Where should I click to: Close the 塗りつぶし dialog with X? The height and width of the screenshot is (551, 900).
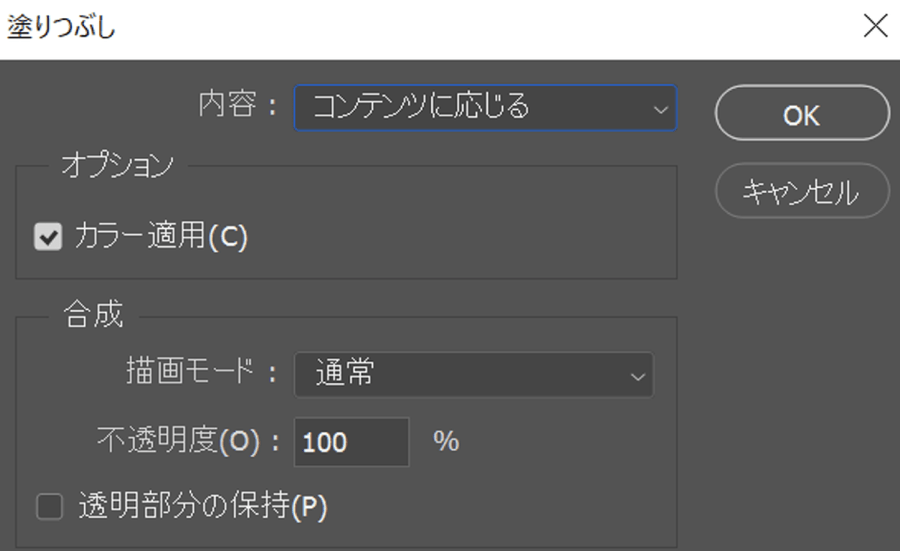click(875, 27)
